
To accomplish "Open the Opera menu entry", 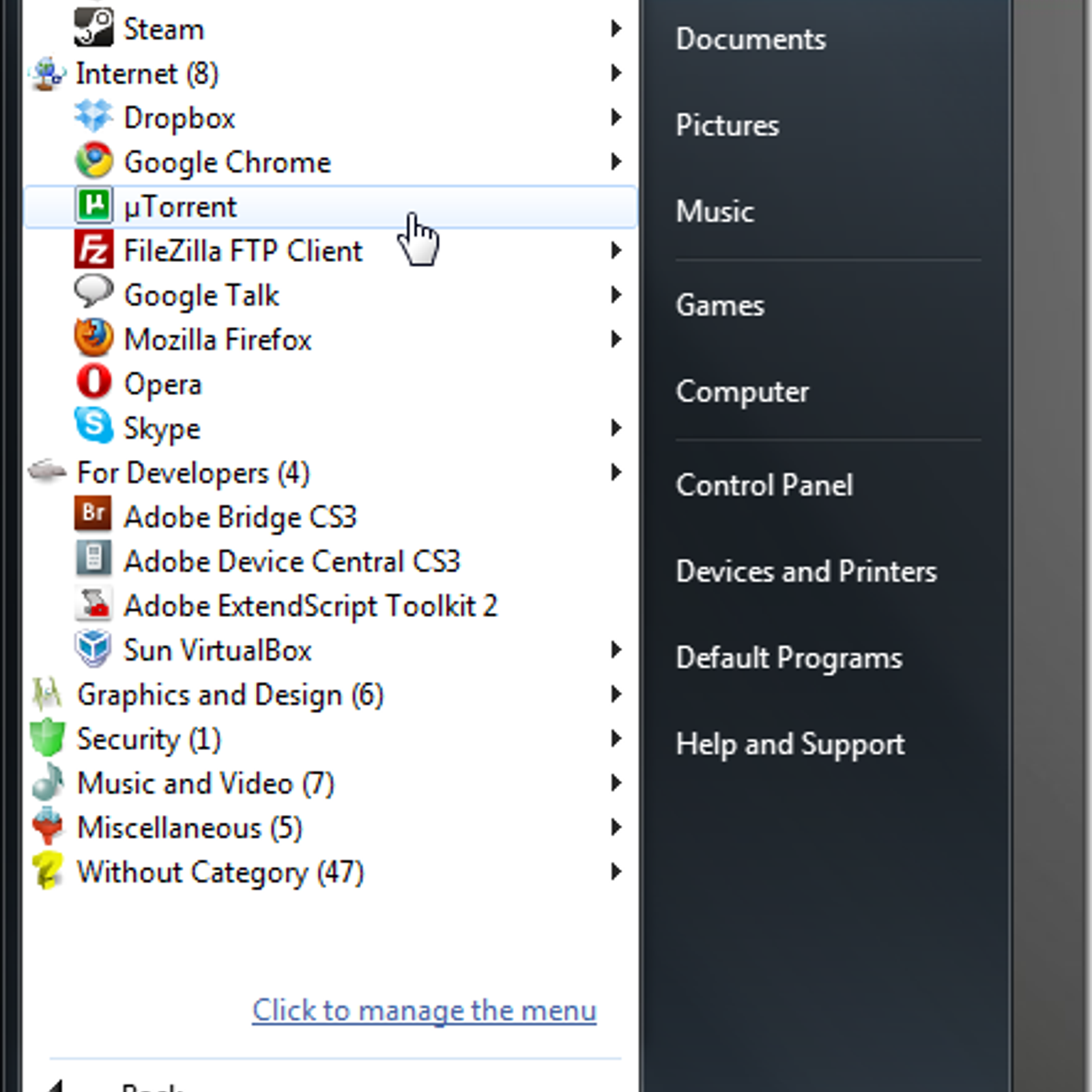I will 330,384.
